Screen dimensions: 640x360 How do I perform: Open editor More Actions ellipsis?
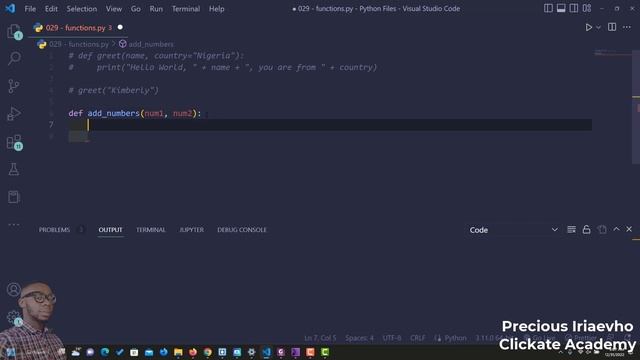[627, 27]
